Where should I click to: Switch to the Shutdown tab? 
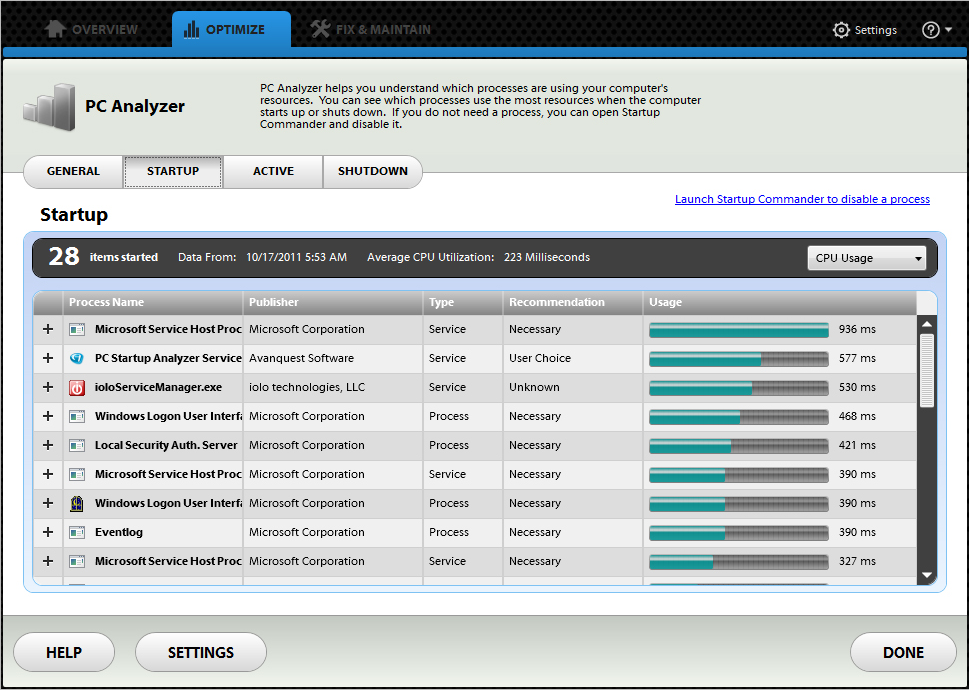(x=372, y=171)
